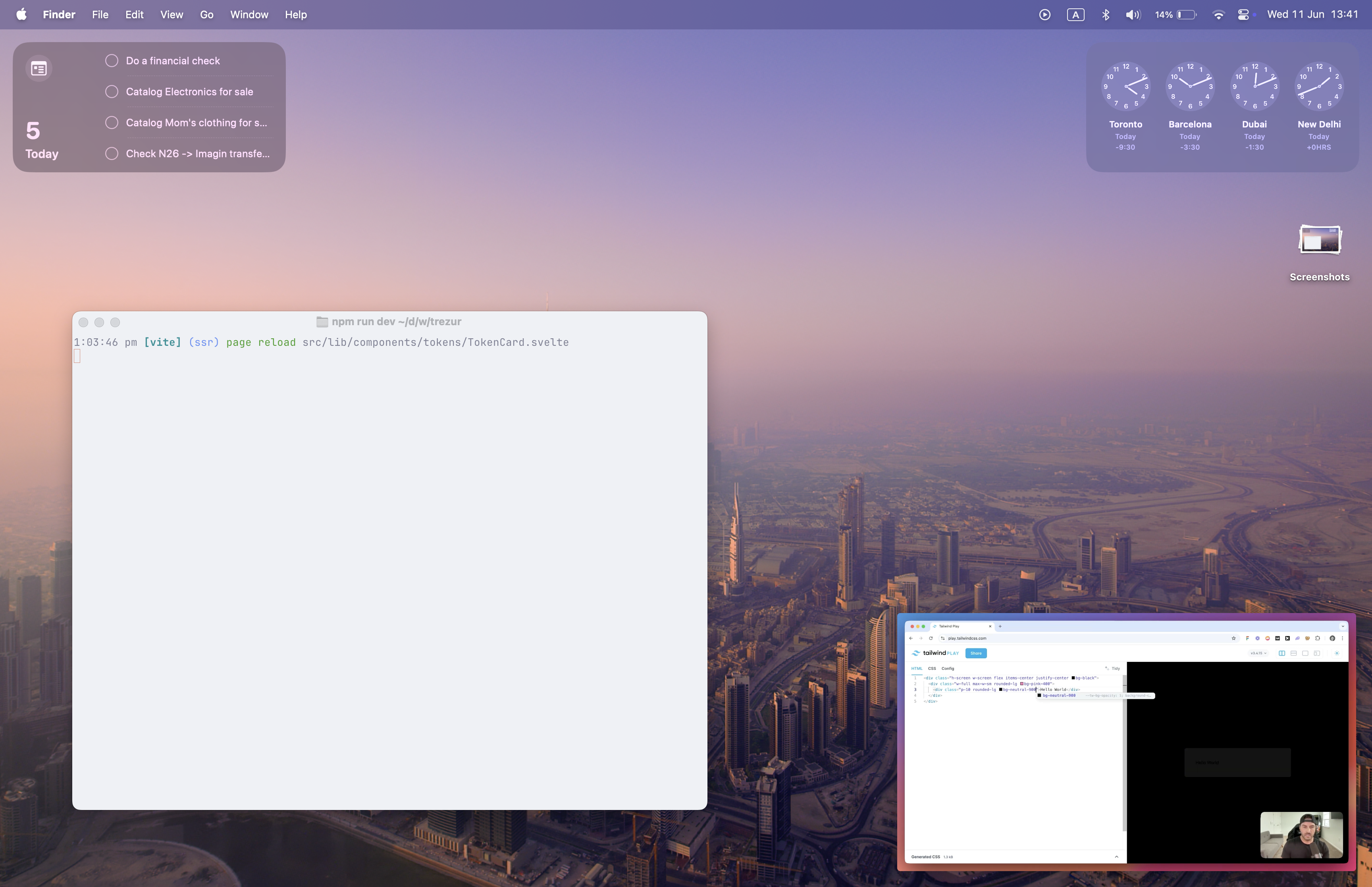Open the responsive preview layout icon
This screenshot has height=887, width=1372.
(1317, 653)
